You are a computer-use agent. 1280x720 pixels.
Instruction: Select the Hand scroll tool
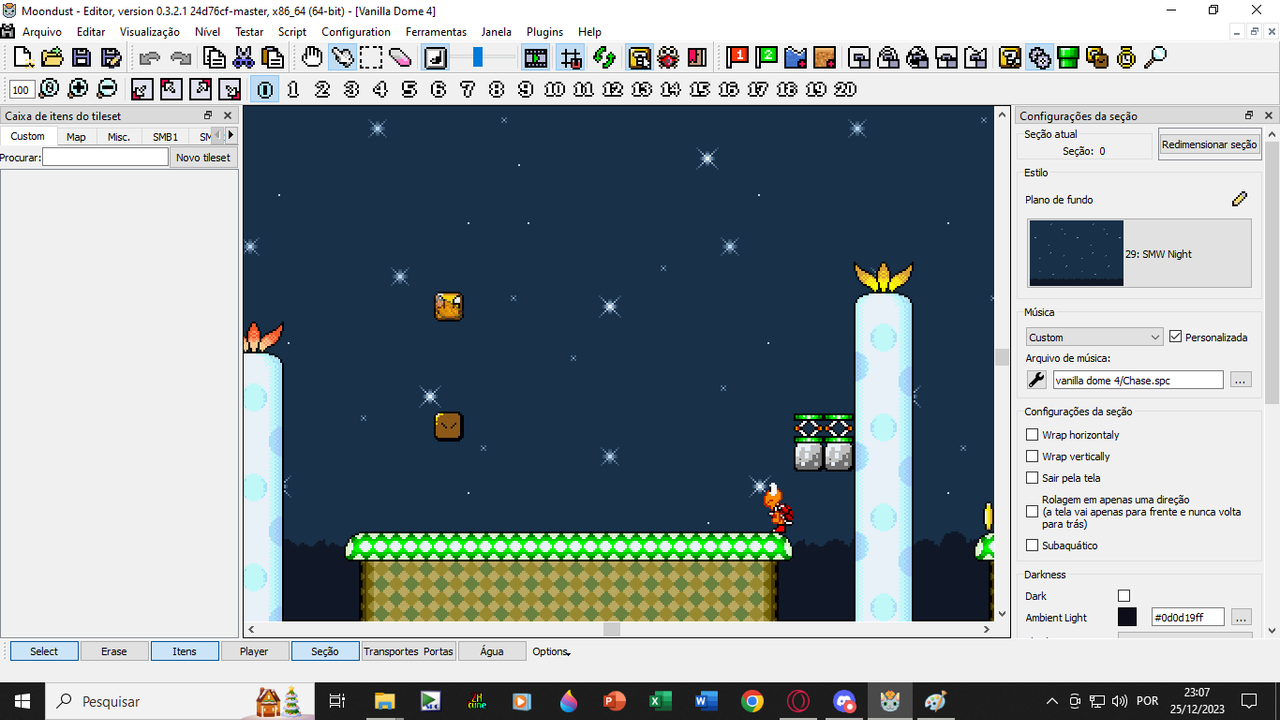click(x=313, y=58)
